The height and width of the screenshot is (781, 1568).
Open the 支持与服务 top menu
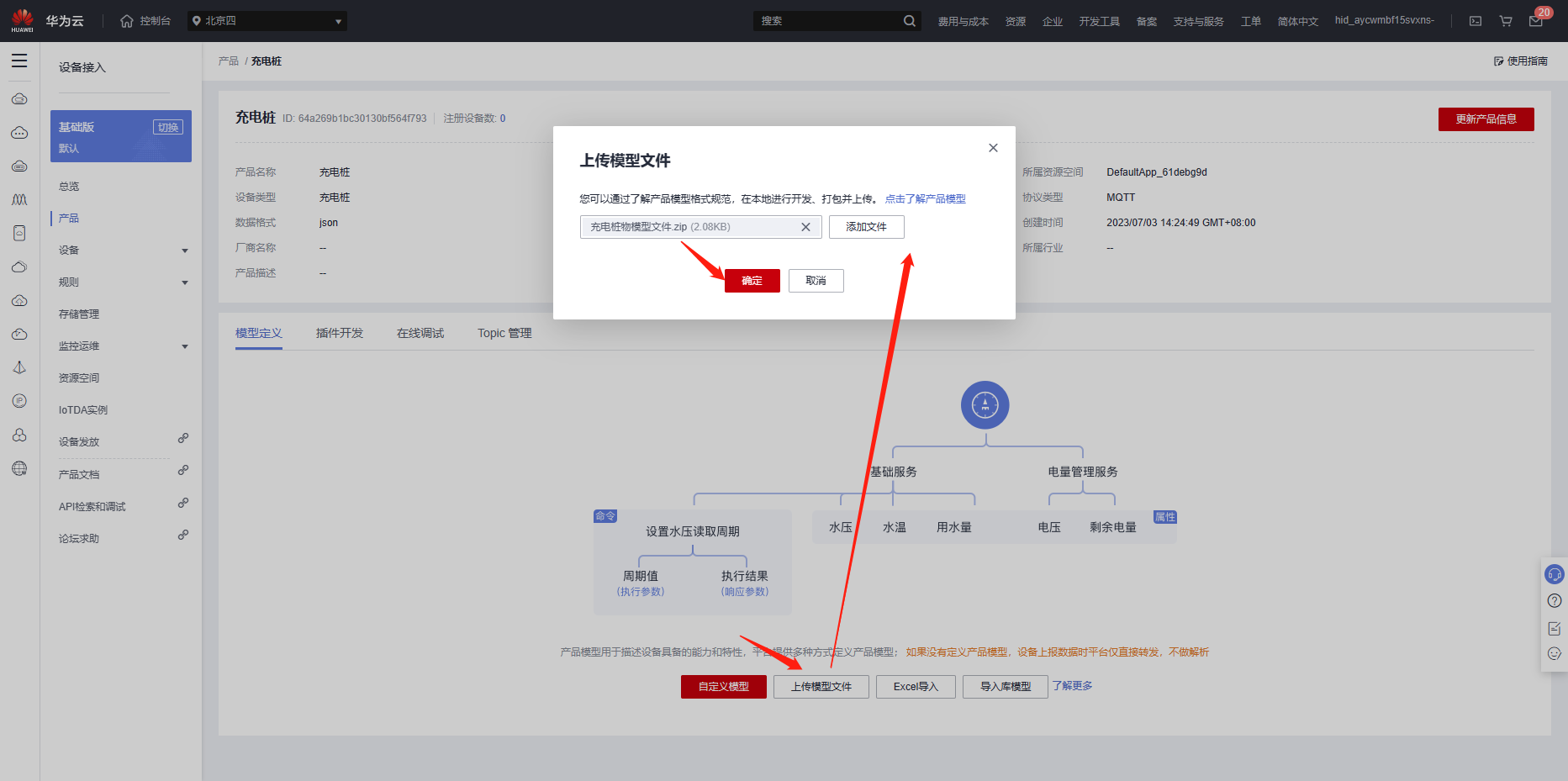tap(1199, 21)
